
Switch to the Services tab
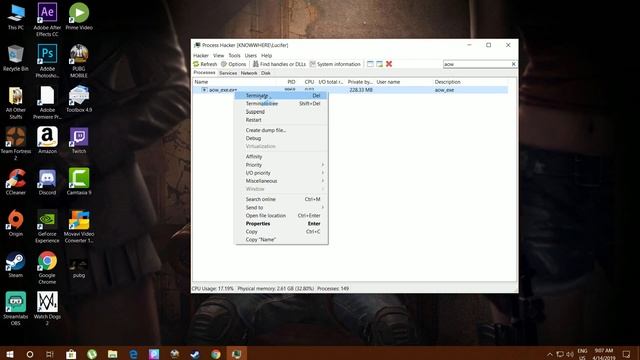click(x=228, y=73)
